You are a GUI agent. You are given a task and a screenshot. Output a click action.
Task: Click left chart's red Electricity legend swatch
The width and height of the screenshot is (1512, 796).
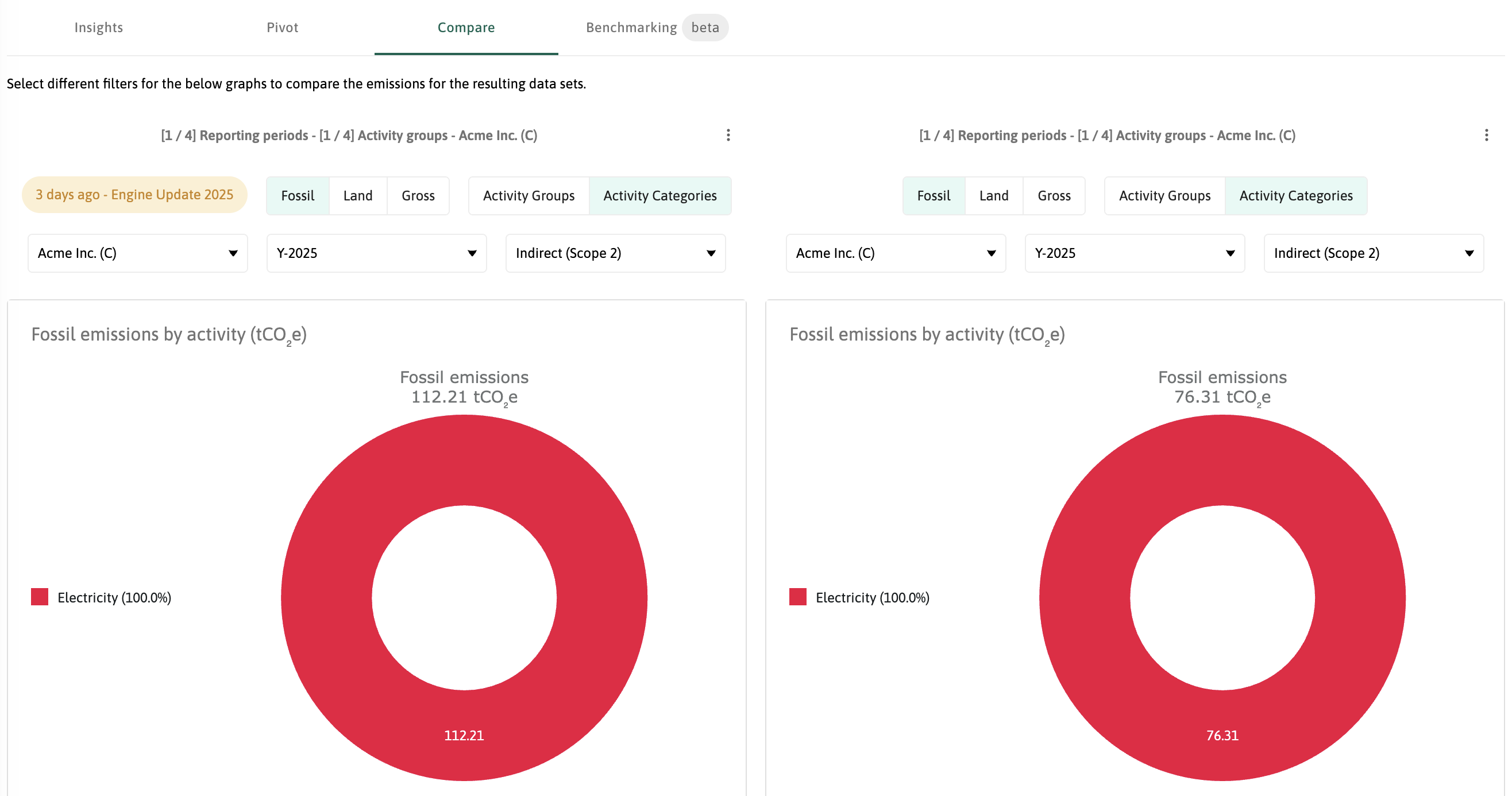click(x=39, y=597)
